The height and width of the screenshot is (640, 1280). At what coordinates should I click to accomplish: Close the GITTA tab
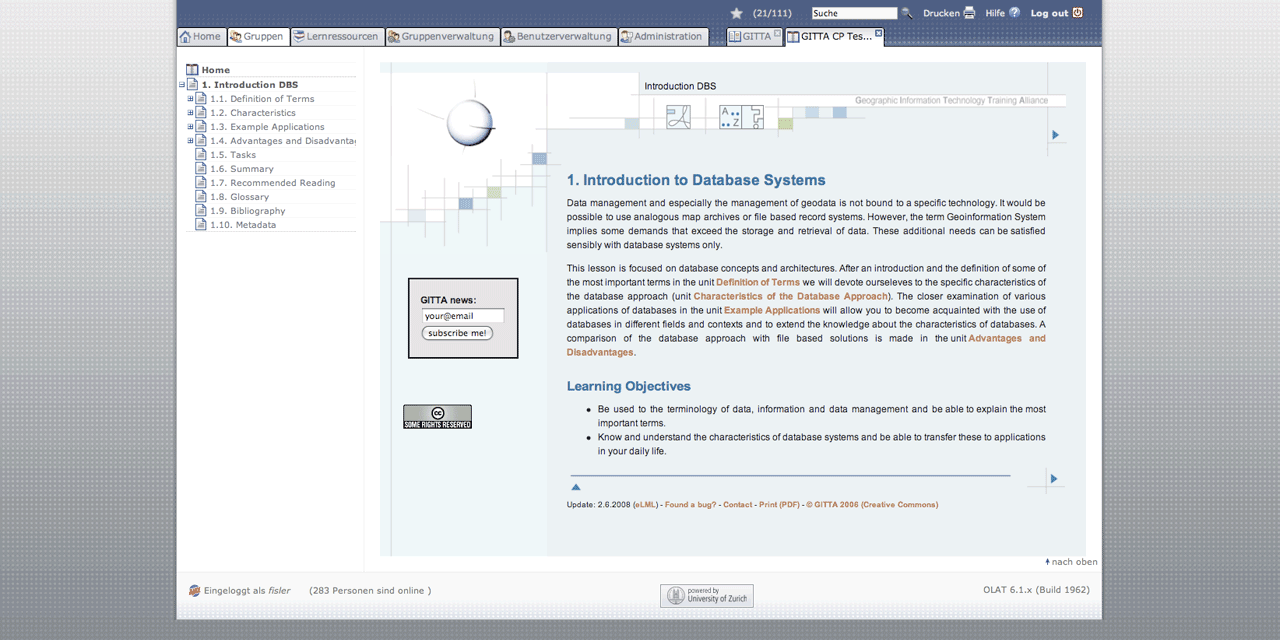pos(777,33)
